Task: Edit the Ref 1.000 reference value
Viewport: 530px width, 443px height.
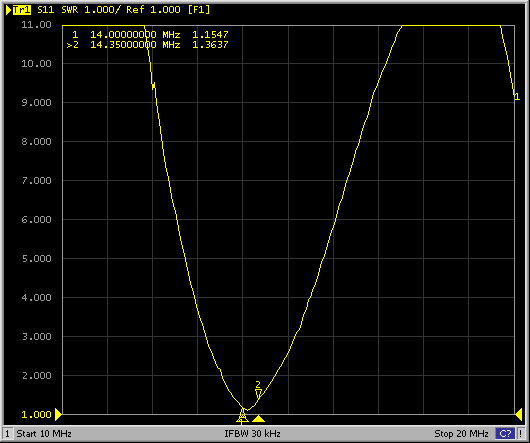Action: click(x=153, y=10)
